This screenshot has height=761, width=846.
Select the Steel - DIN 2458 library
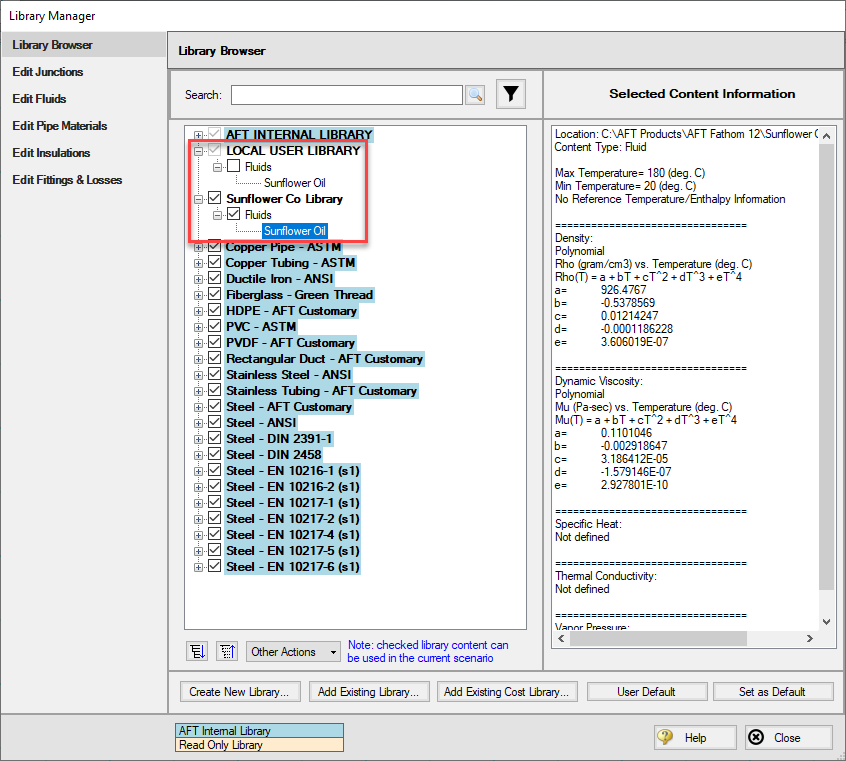click(x=274, y=455)
